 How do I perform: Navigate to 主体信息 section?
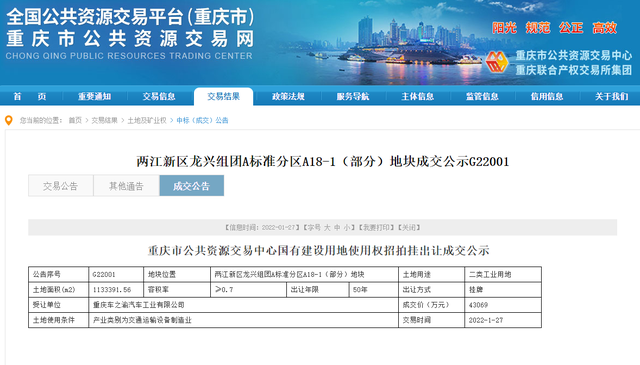click(418, 97)
